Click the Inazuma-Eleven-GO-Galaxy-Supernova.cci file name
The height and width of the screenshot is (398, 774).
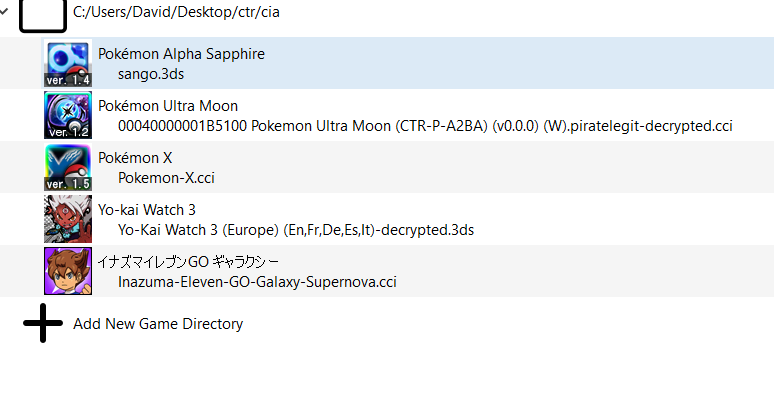257,282
